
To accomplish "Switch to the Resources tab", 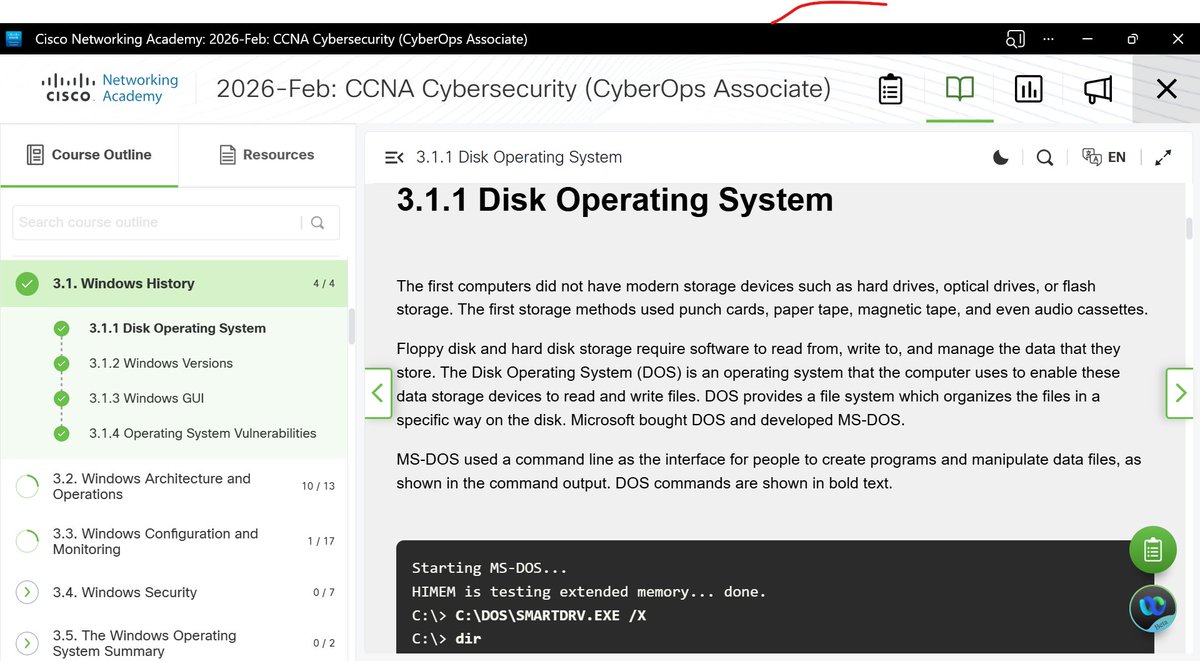I will point(266,155).
